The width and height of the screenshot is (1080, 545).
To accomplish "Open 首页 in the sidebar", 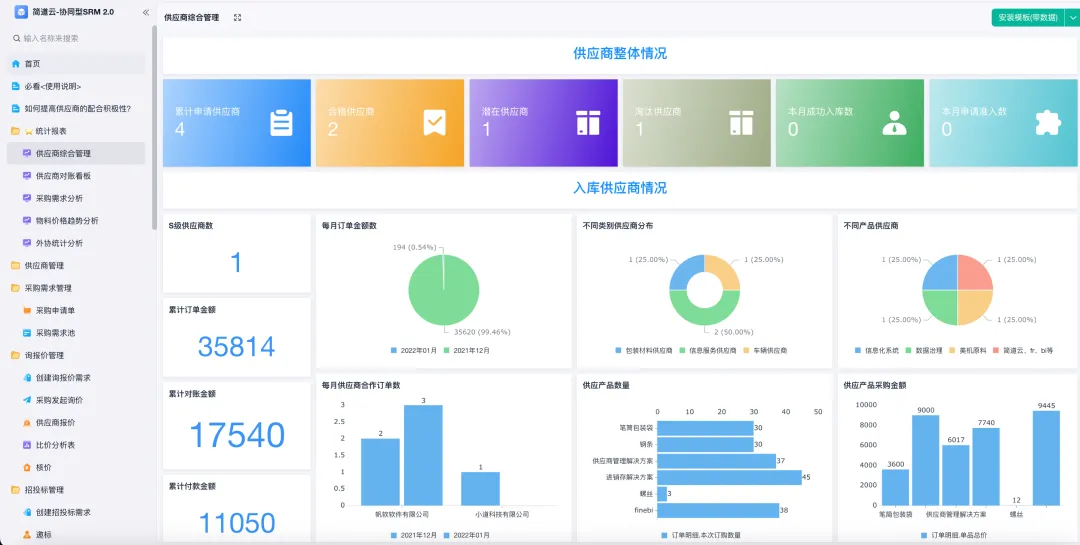I will pos(76,63).
